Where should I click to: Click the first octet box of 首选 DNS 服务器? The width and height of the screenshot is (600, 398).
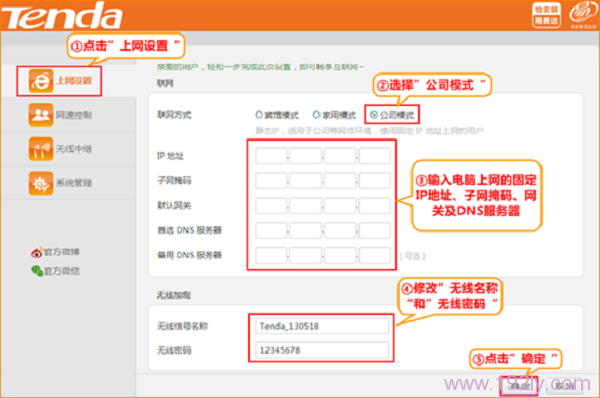pyautogui.click(x=271, y=230)
